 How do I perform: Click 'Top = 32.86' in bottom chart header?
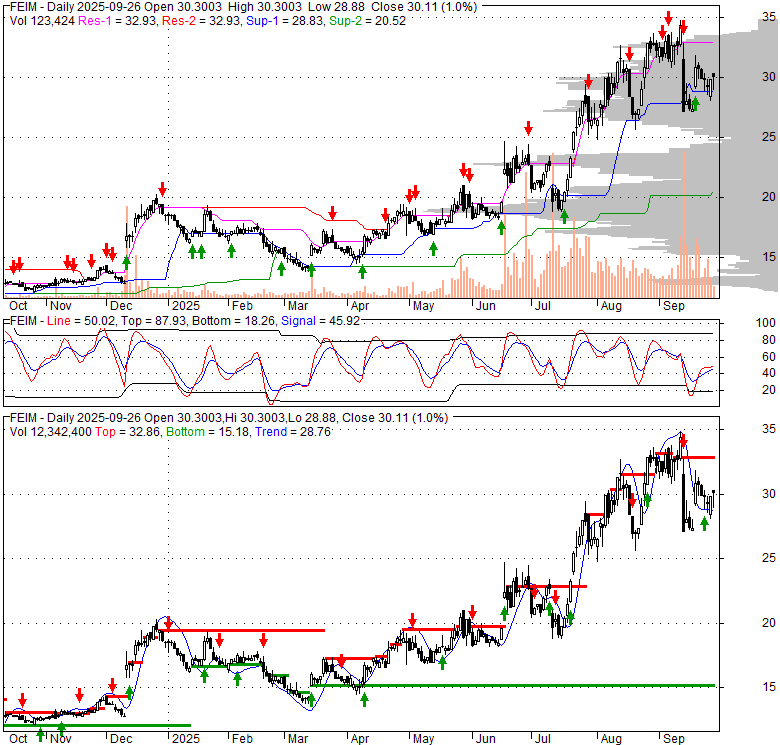128,432
